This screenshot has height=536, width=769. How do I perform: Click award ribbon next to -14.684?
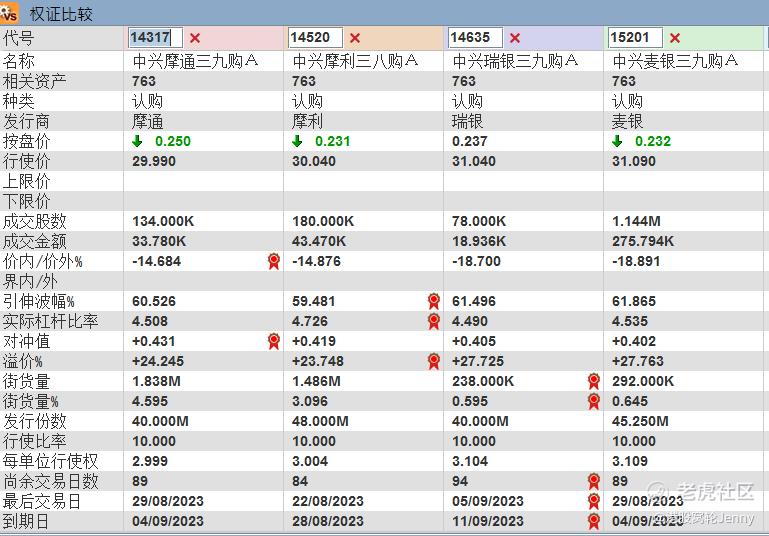(x=274, y=261)
